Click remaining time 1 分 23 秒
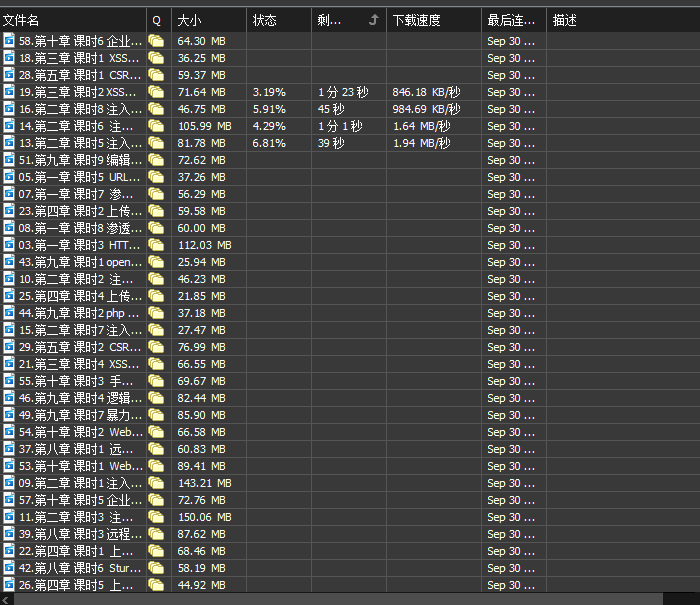 pyautogui.click(x=343, y=92)
